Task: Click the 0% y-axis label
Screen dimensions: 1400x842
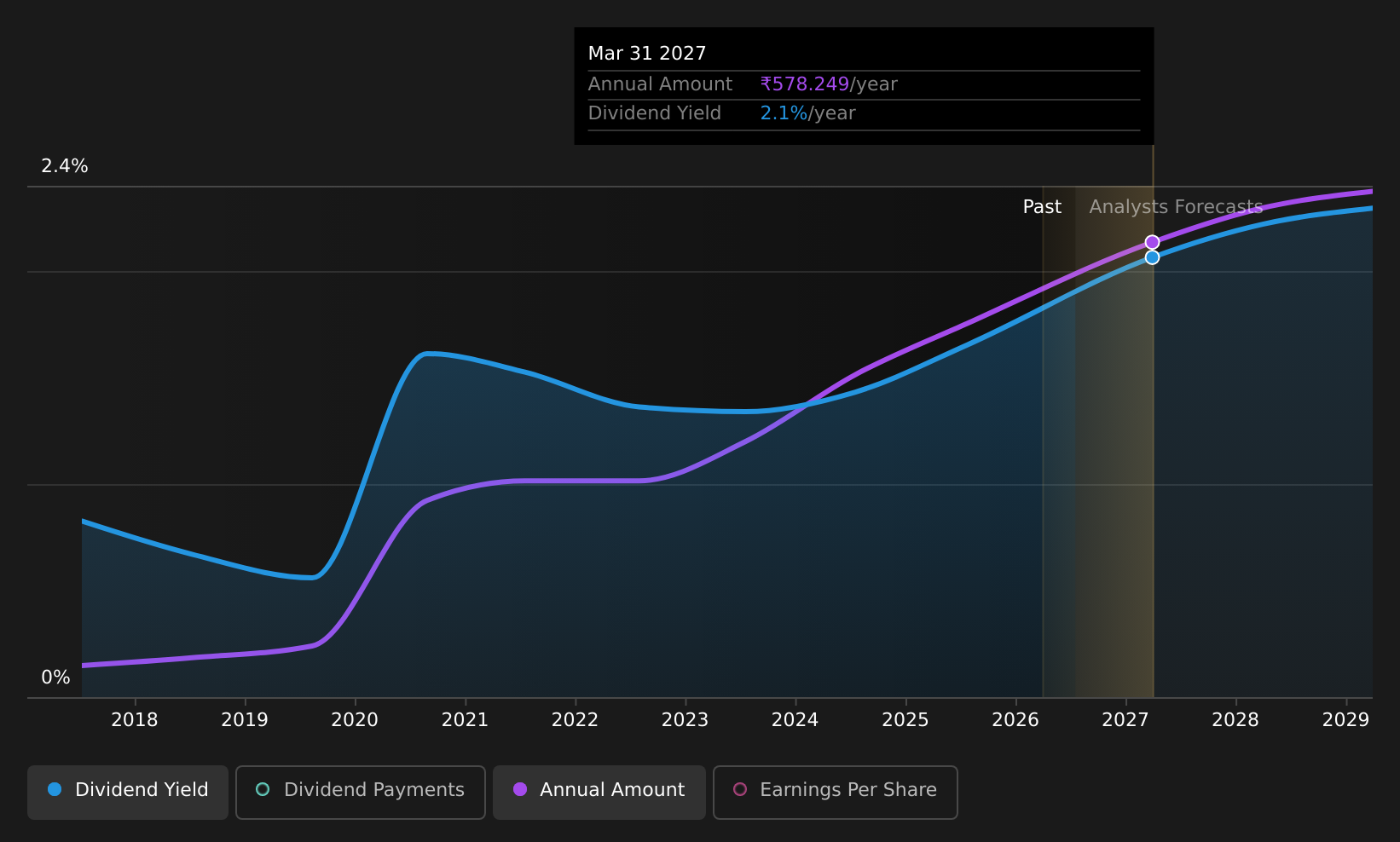Action: pos(55,678)
